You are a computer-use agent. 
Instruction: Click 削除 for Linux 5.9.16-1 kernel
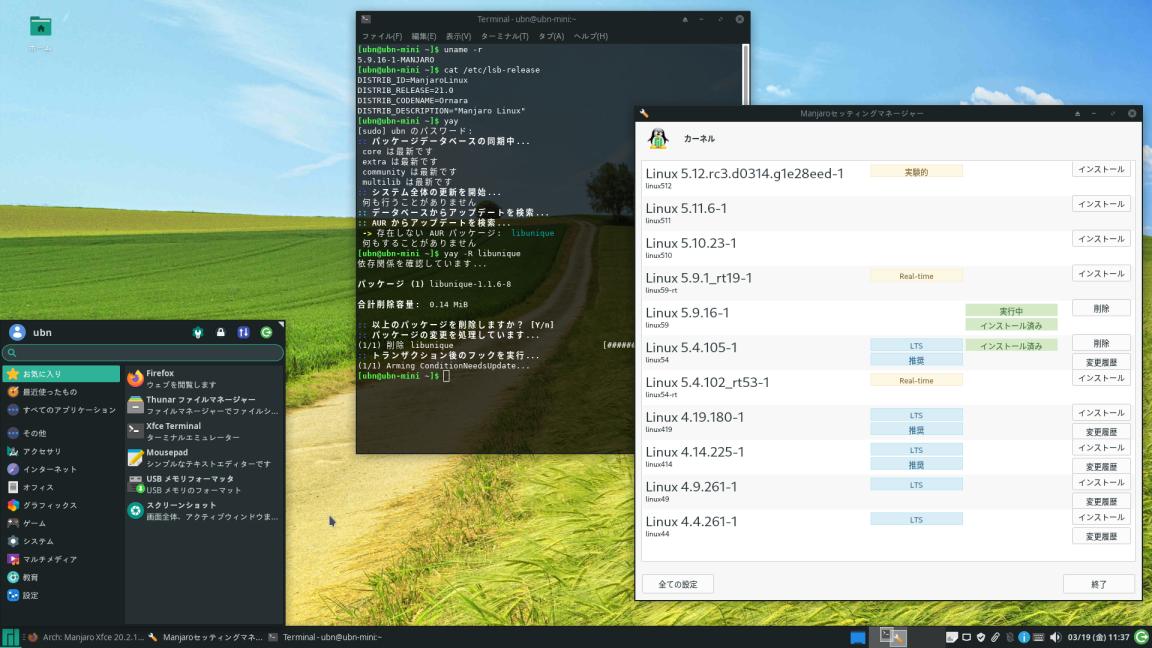(x=1101, y=309)
